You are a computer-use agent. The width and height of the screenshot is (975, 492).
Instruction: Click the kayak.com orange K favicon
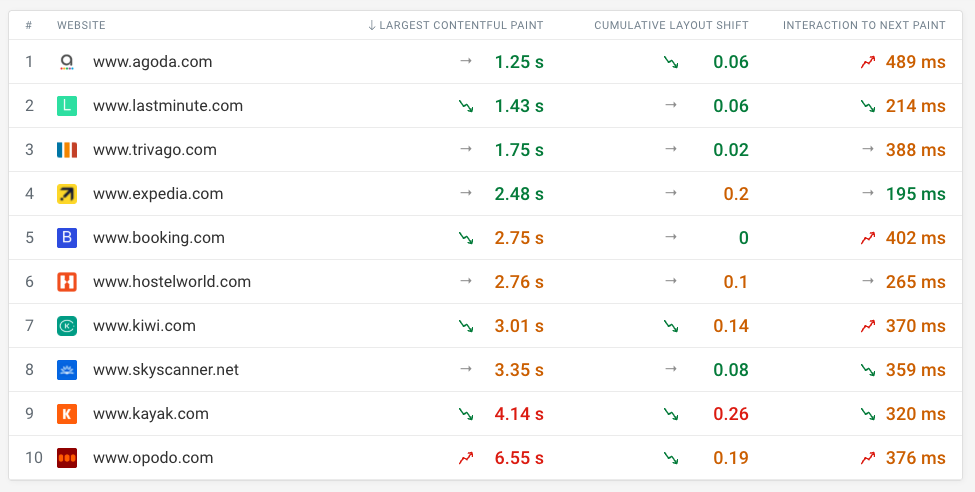(x=67, y=414)
